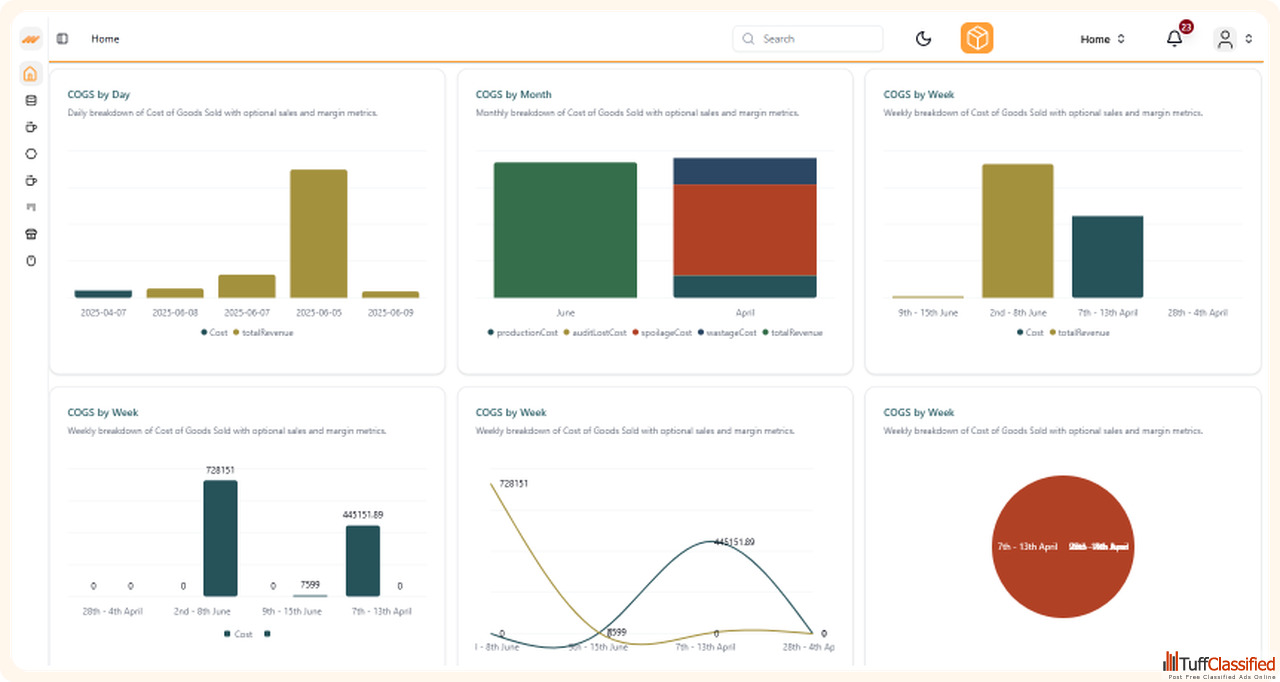Open the user profile dropdown
This screenshot has width=1280, height=682.
click(1233, 39)
